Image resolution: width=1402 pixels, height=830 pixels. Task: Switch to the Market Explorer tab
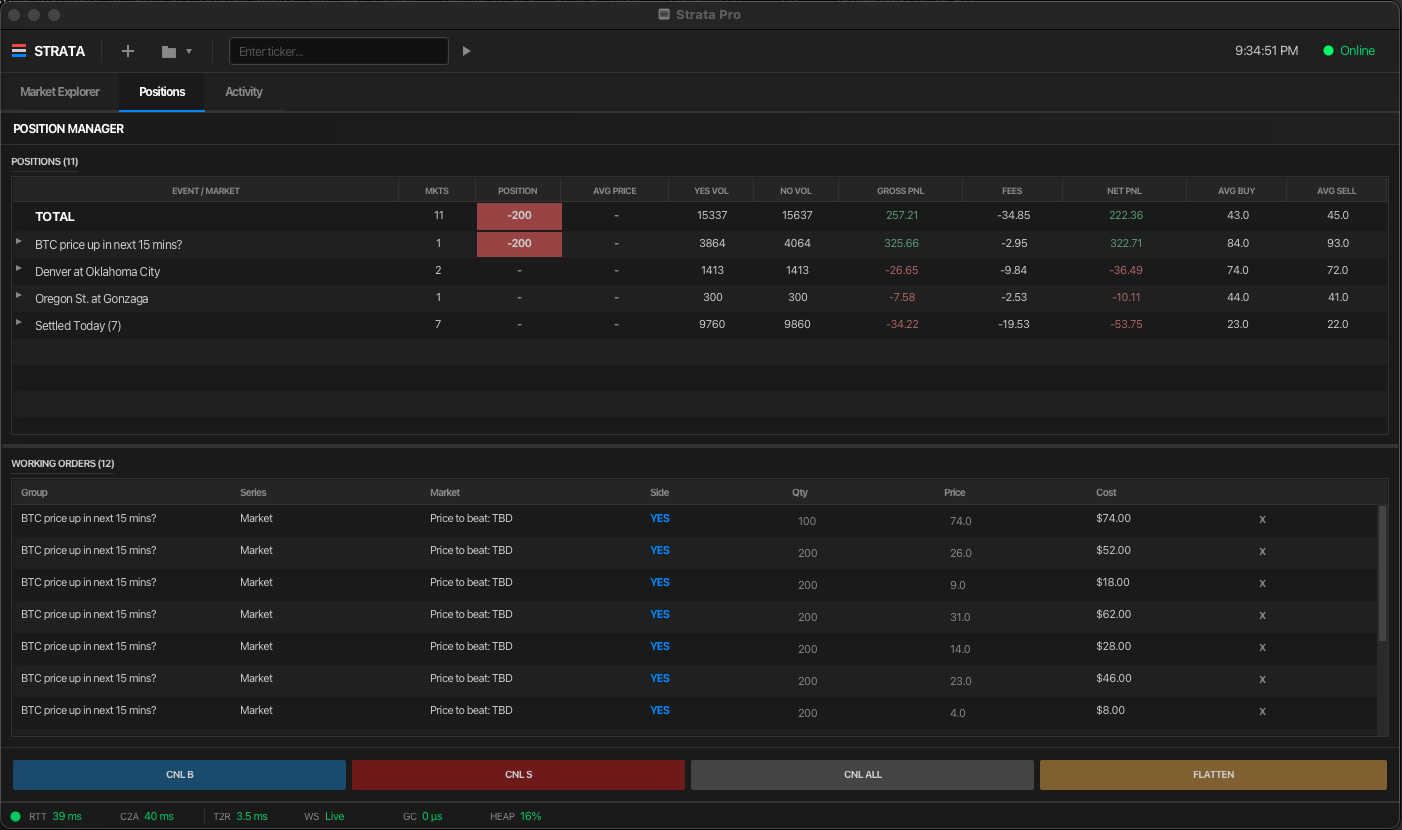tap(59, 91)
